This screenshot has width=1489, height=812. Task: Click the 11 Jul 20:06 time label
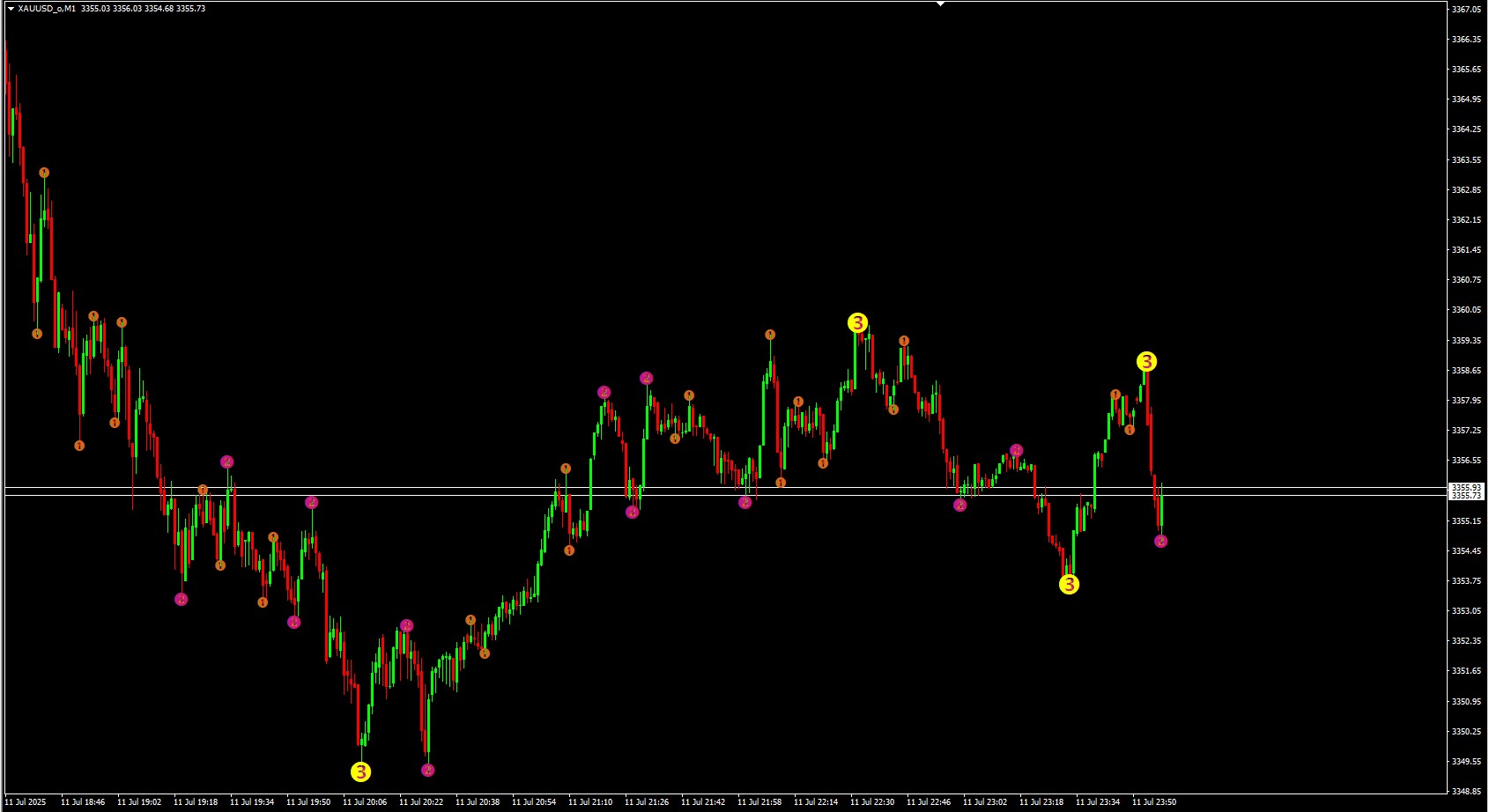(x=364, y=802)
